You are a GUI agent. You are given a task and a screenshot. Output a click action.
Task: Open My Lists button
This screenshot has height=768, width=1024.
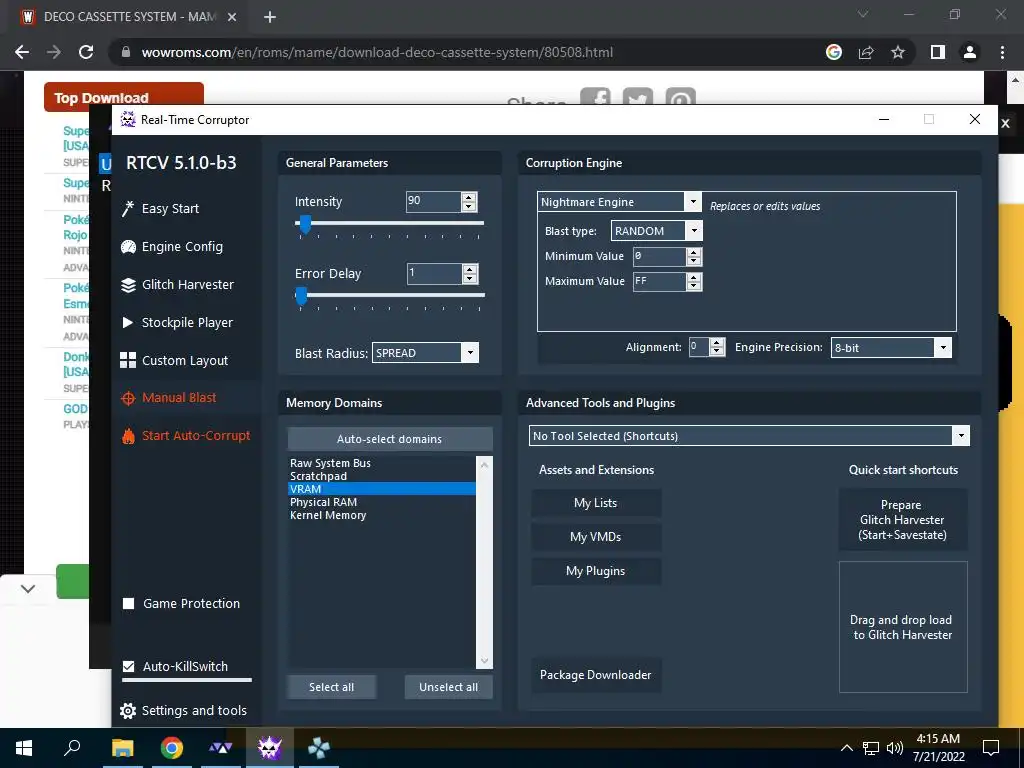(x=596, y=503)
